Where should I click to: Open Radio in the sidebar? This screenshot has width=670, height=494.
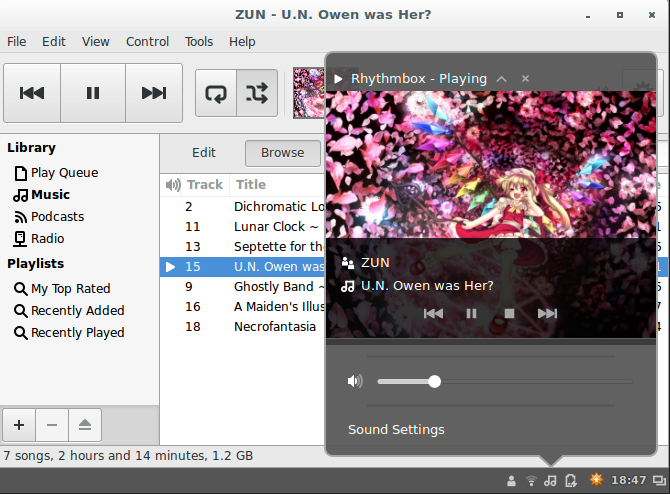[39, 238]
